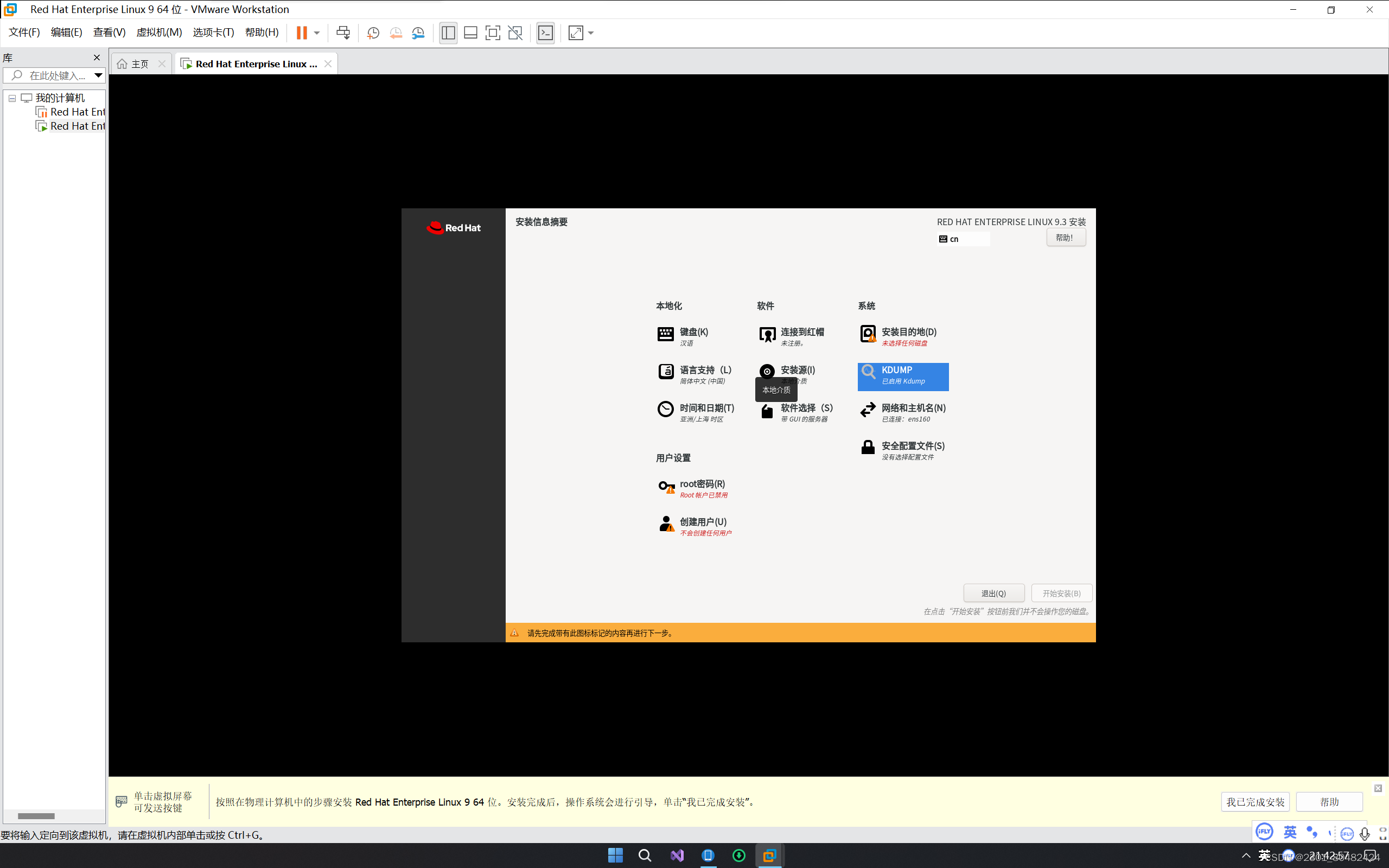Viewport: 1389px width, 868px height.
Task: Click the 退出(Q) button
Action: [993, 593]
